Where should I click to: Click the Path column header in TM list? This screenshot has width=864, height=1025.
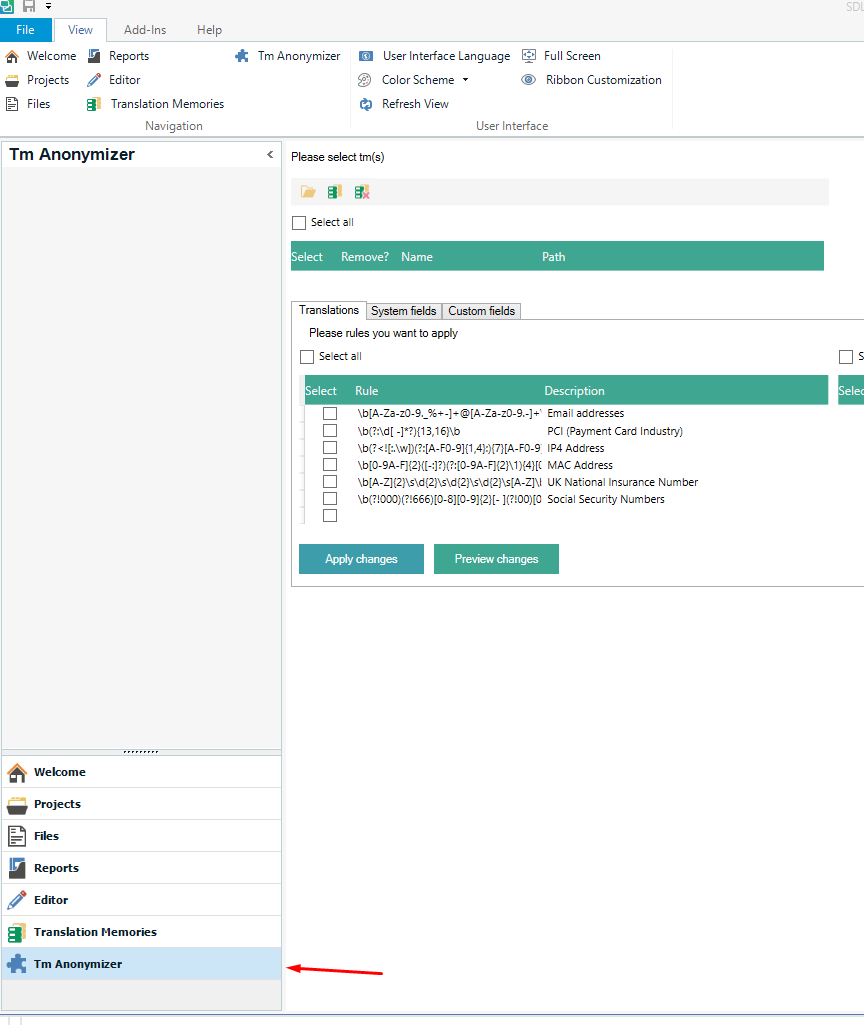(x=554, y=257)
